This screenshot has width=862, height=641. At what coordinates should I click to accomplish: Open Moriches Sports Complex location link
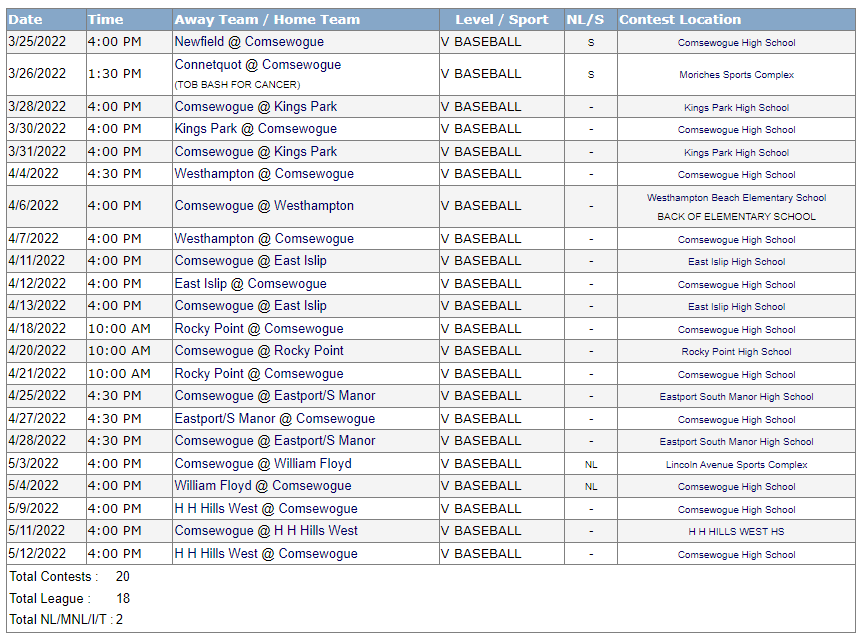pyautogui.click(x=736, y=75)
